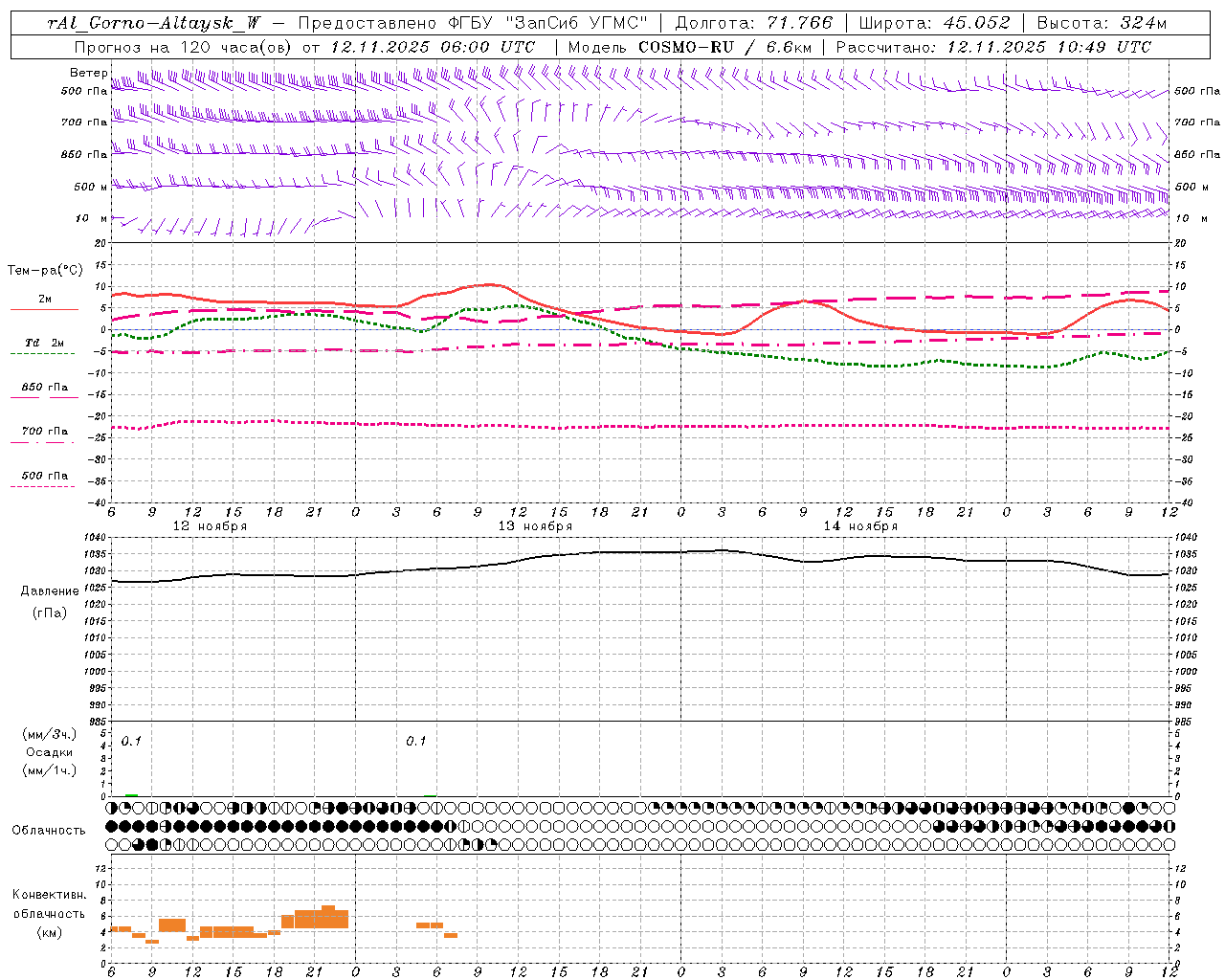Click the forecast start 12.11.2025 06:00 UTC
The height and width of the screenshot is (980, 1225).
coord(433,47)
